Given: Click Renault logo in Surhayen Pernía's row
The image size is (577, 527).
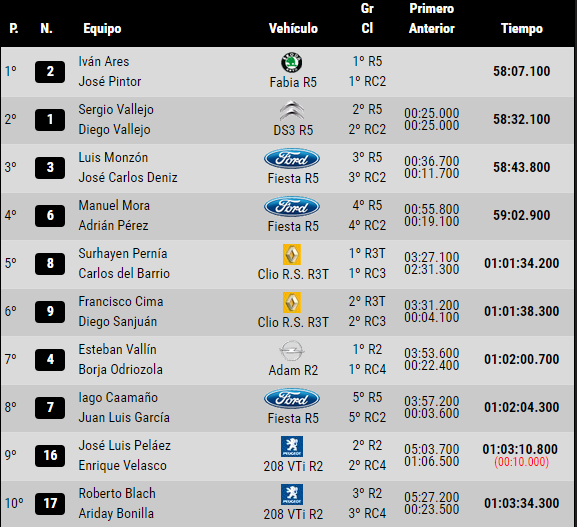Looking at the screenshot, I should [x=292, y=254].
